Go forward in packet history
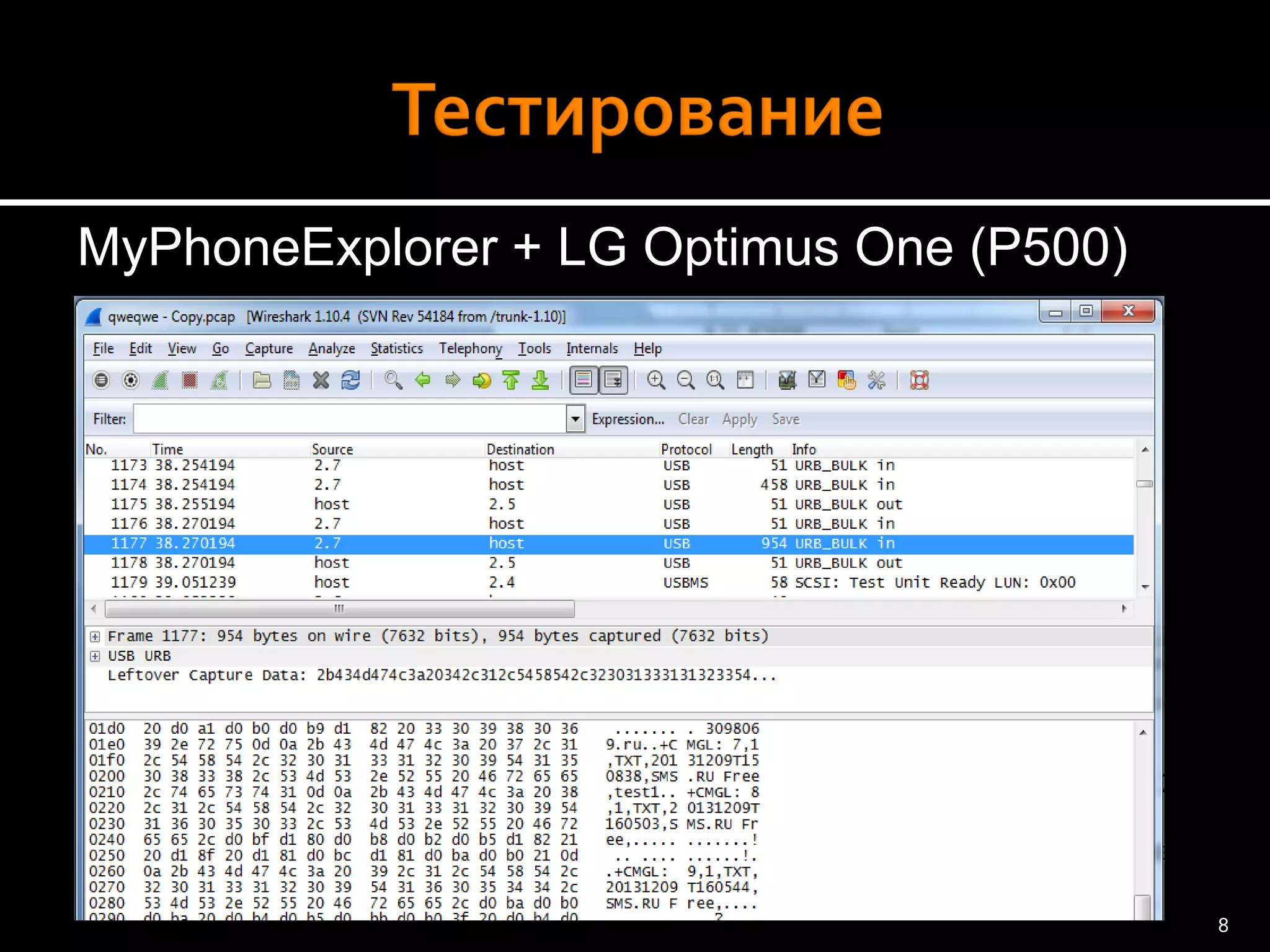Image resolution: width=1270 pixels, height=952 pixels. (453, 380)
